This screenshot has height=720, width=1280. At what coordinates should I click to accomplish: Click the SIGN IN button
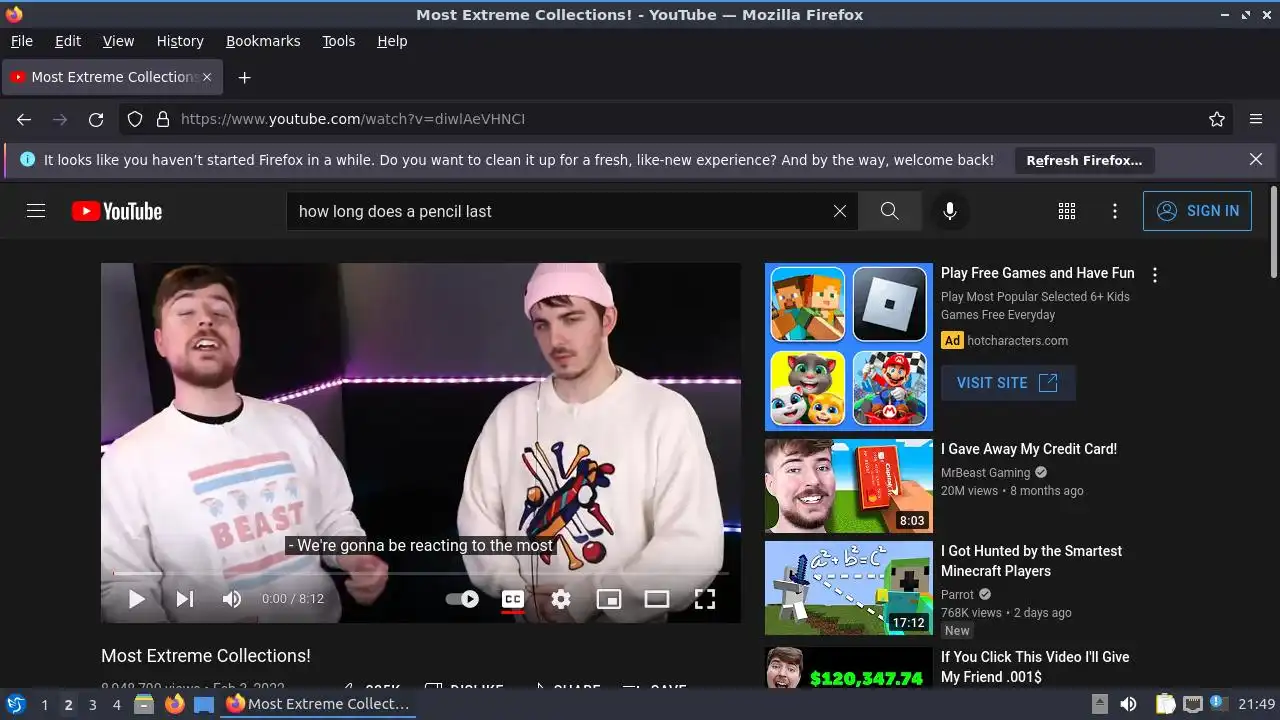click(1197, 211)
